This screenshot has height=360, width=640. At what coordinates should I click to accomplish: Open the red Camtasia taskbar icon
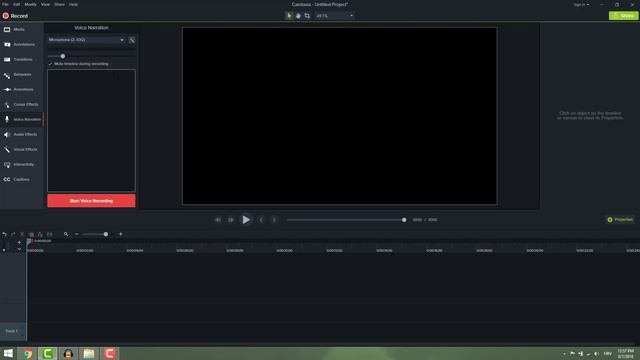(109, 353)
